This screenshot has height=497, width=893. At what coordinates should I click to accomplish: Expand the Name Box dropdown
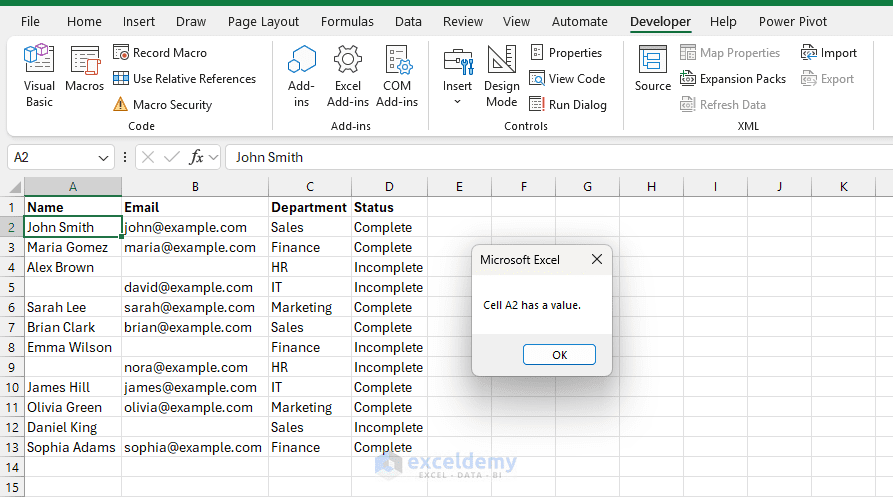103,158
